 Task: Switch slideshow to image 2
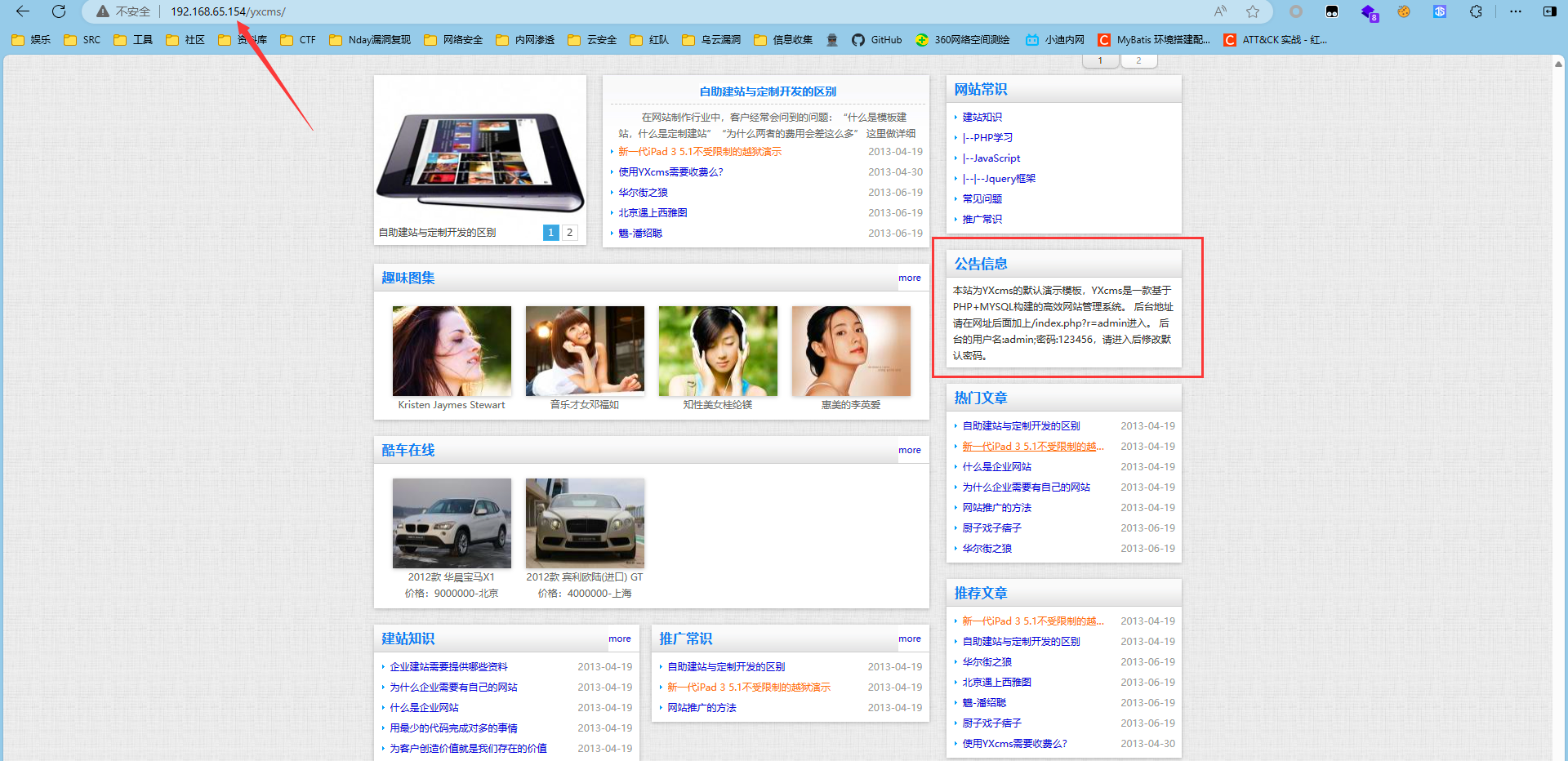pyautogui.click(x=569, y=233)
